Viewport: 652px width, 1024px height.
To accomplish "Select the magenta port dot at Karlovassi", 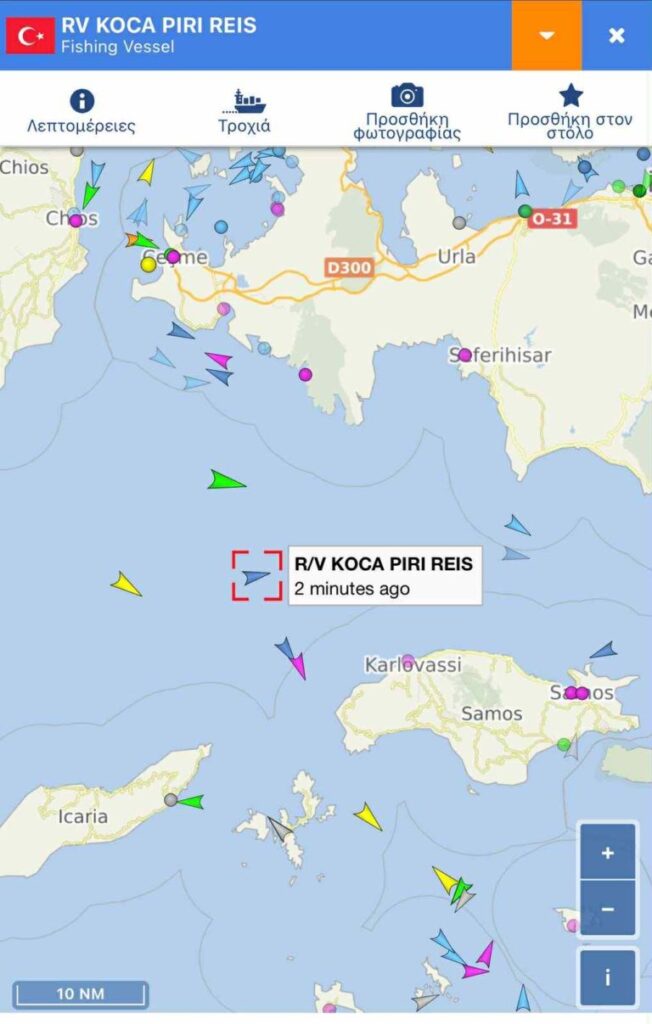I will [408, 661].
